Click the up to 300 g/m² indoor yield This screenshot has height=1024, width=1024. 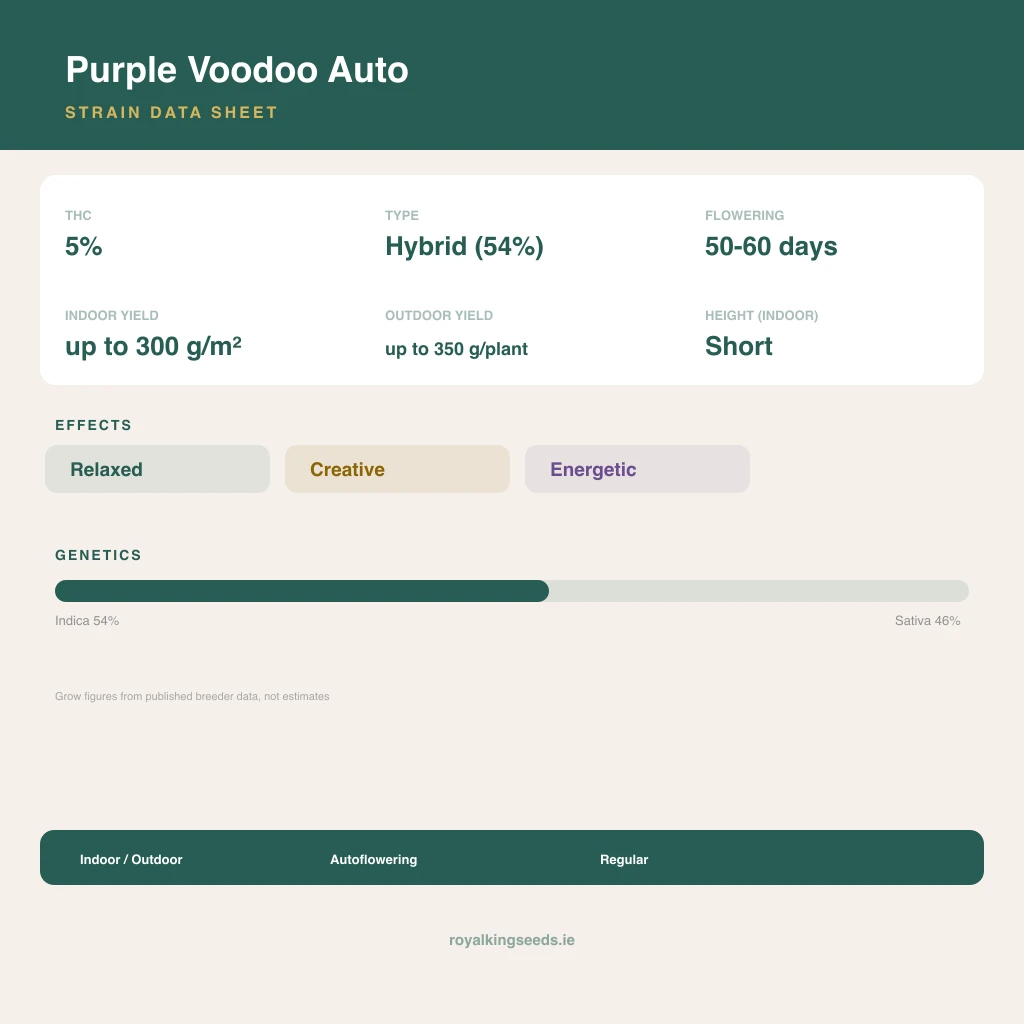click(153, 347)
